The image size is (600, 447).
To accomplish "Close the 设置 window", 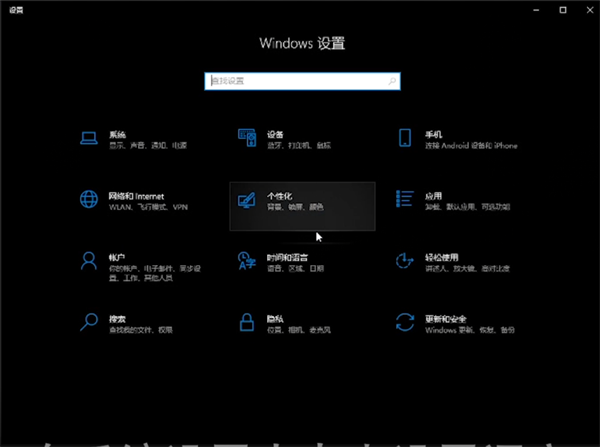I will (x=584, y=8).
